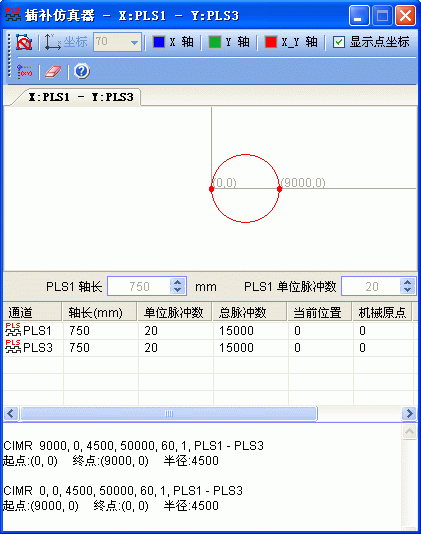Click the table horizontal scrollbar left arrow
421x534 pixels.
click(11, 413)
